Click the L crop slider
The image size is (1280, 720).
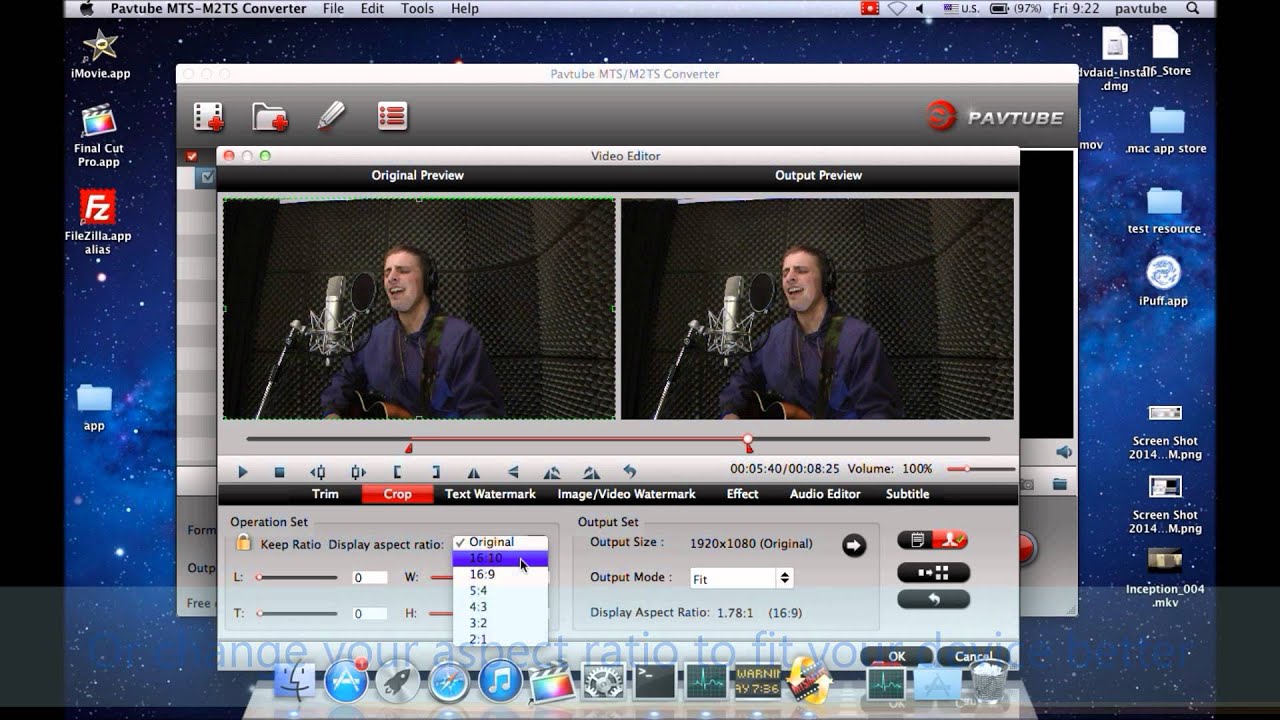[295, 577]
